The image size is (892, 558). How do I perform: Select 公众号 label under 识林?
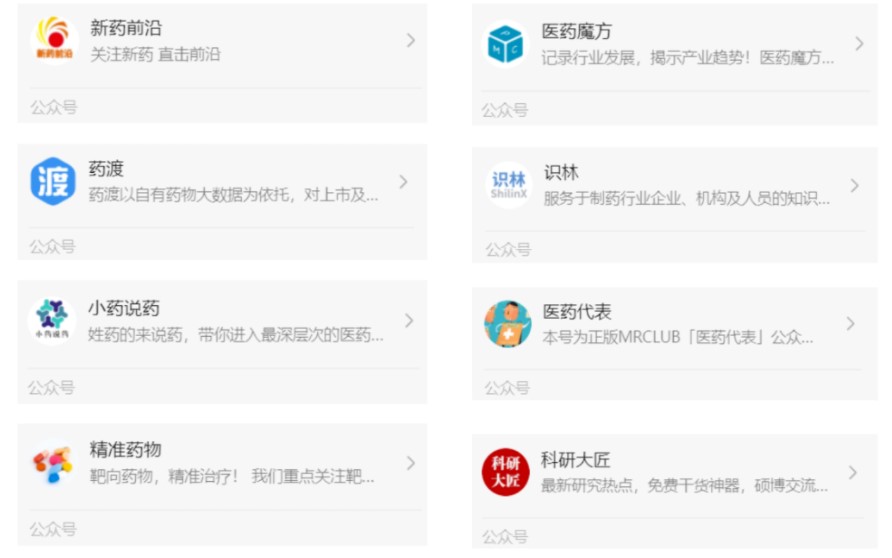(508, 249)
